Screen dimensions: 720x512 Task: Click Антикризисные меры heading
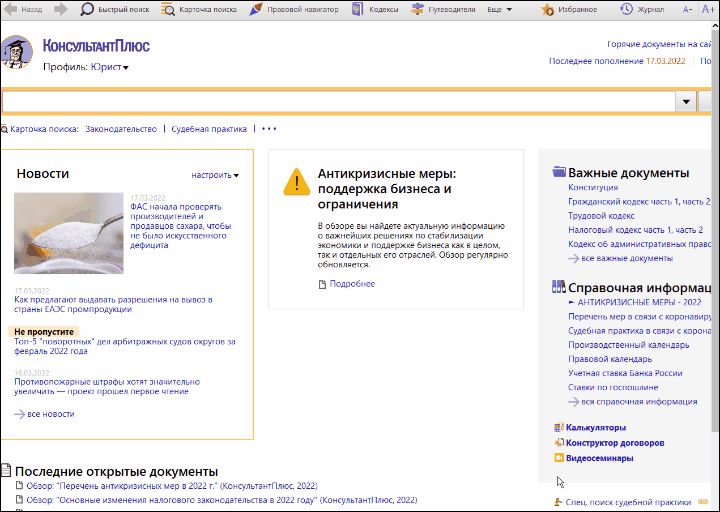point(387,189)
